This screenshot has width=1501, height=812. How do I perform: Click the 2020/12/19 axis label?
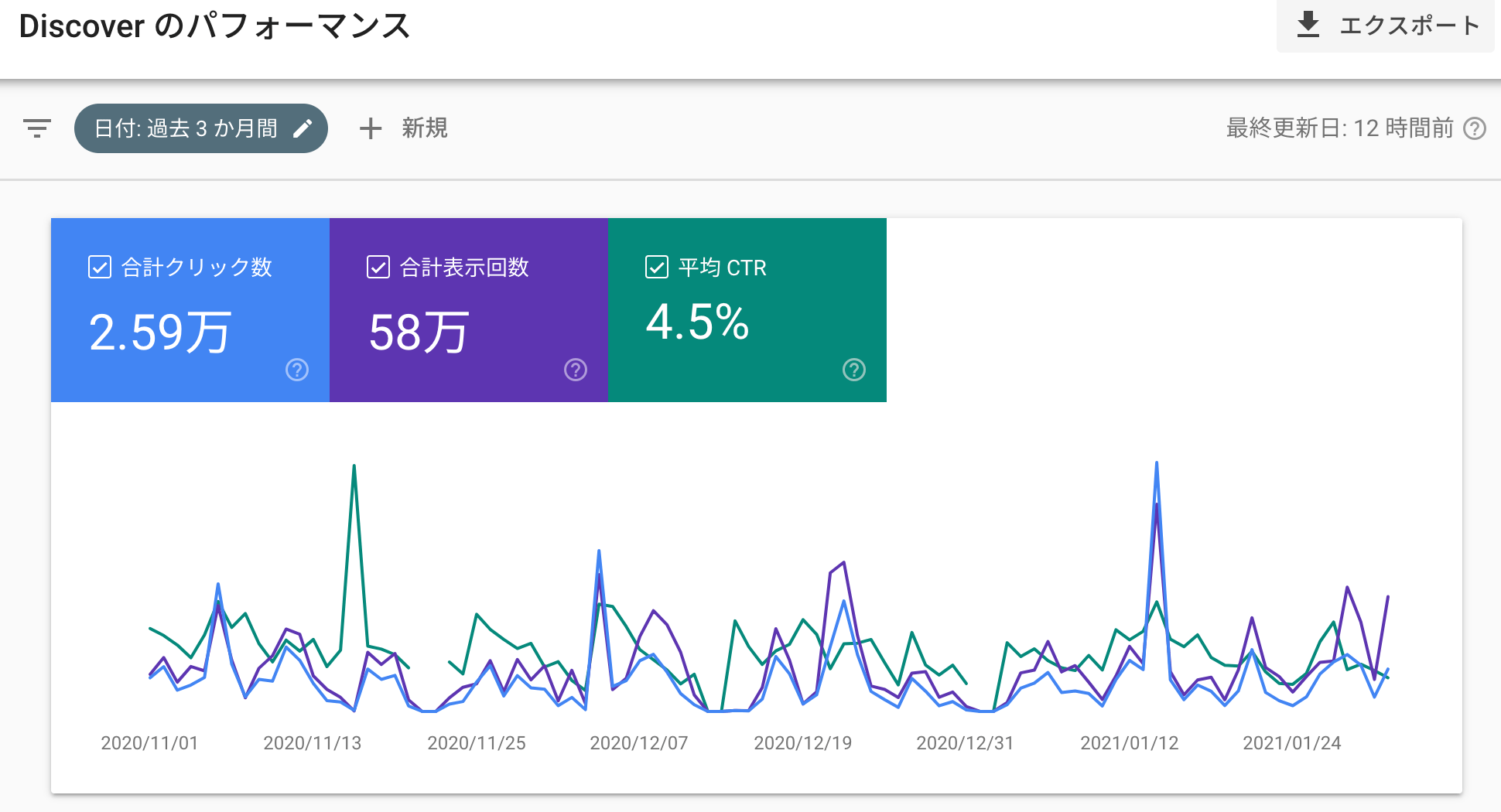point(803,743)
